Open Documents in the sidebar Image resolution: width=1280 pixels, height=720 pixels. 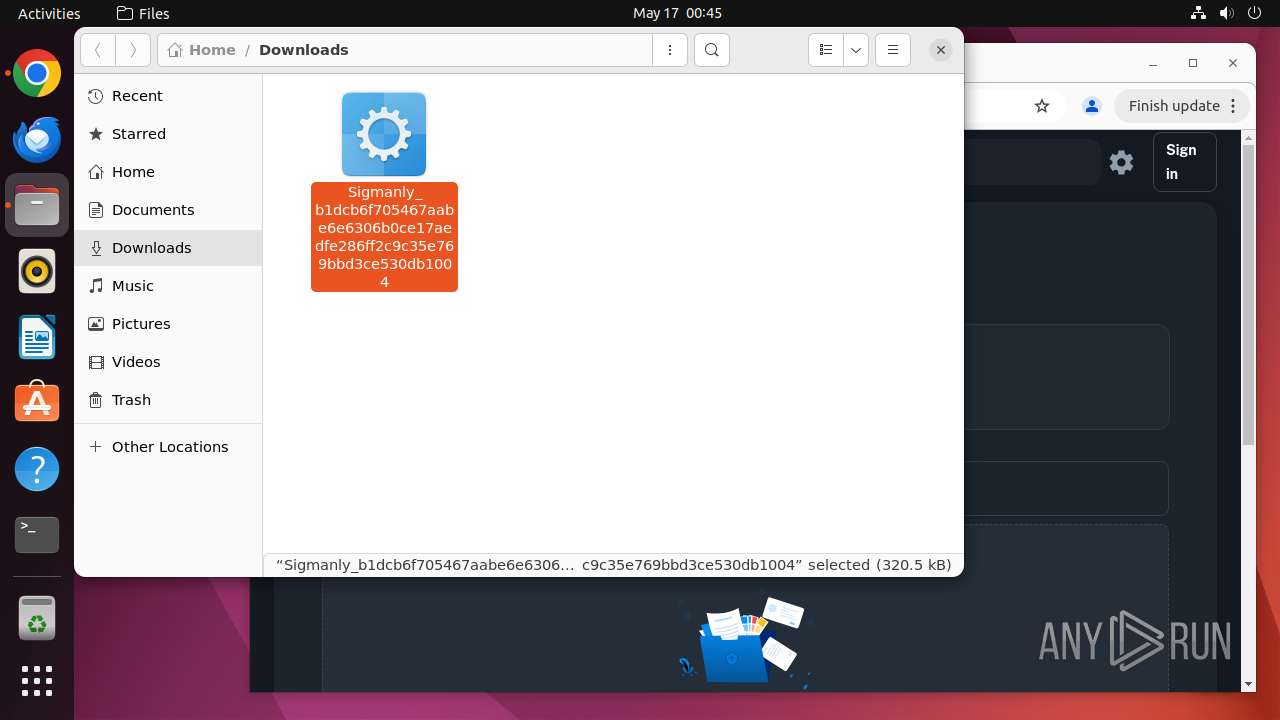point(168,210)
